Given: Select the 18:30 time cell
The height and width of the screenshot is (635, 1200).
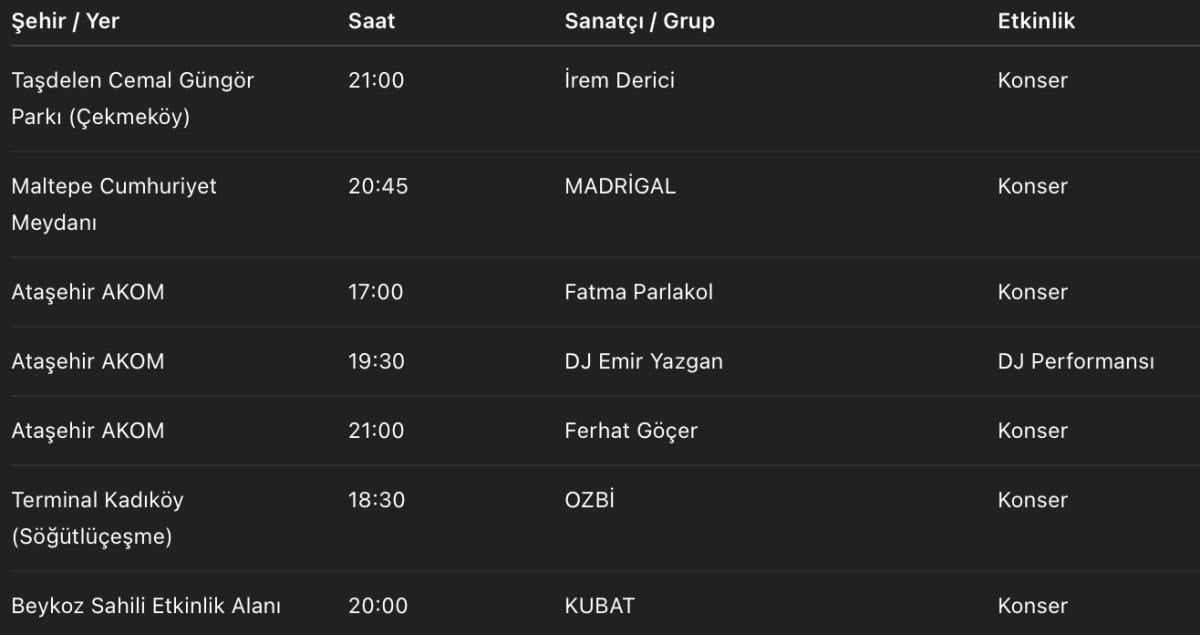Looking at the screenshot, I should pos(376,500).
